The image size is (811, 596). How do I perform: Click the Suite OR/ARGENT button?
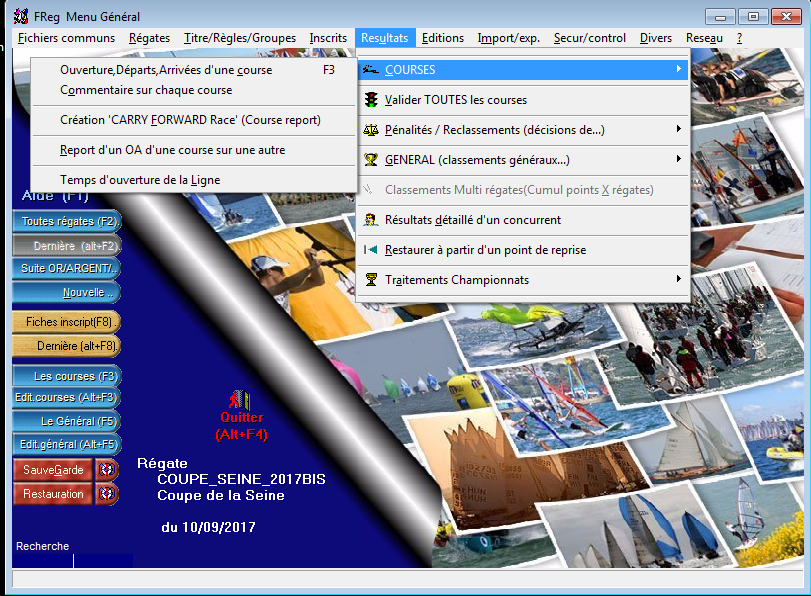coord(67,269)
